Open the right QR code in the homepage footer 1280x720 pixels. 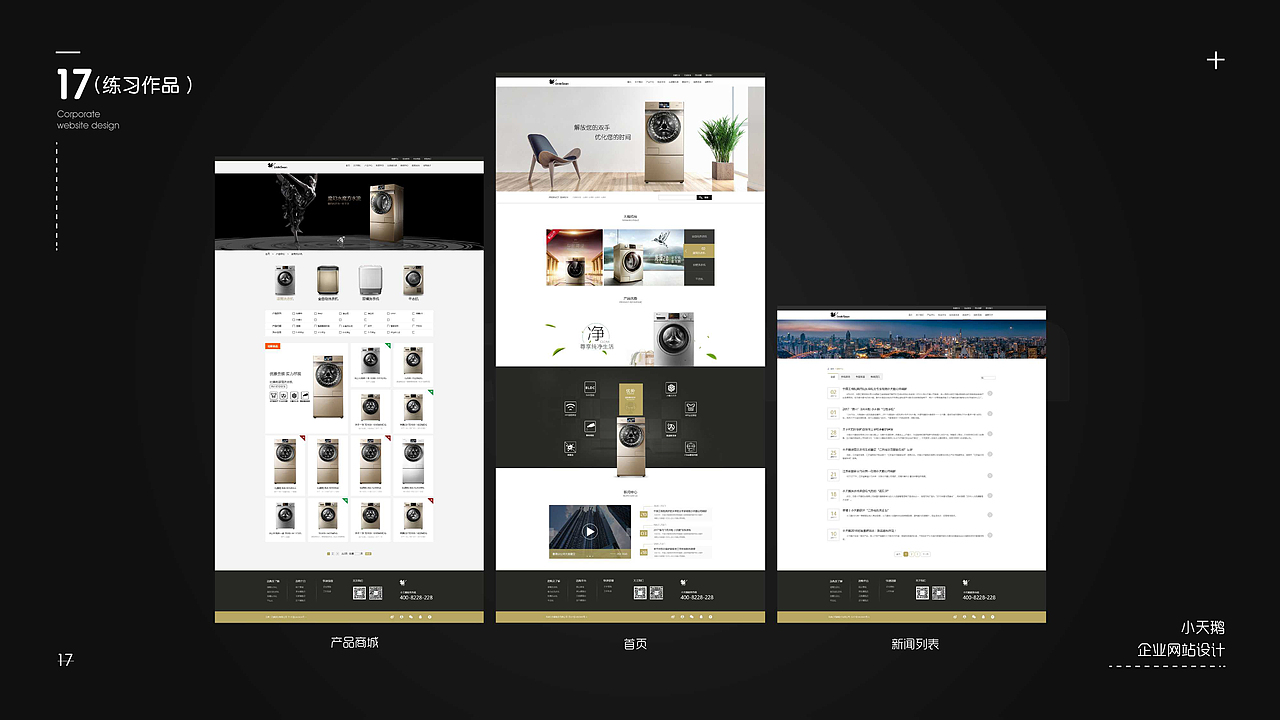[656, 593]
